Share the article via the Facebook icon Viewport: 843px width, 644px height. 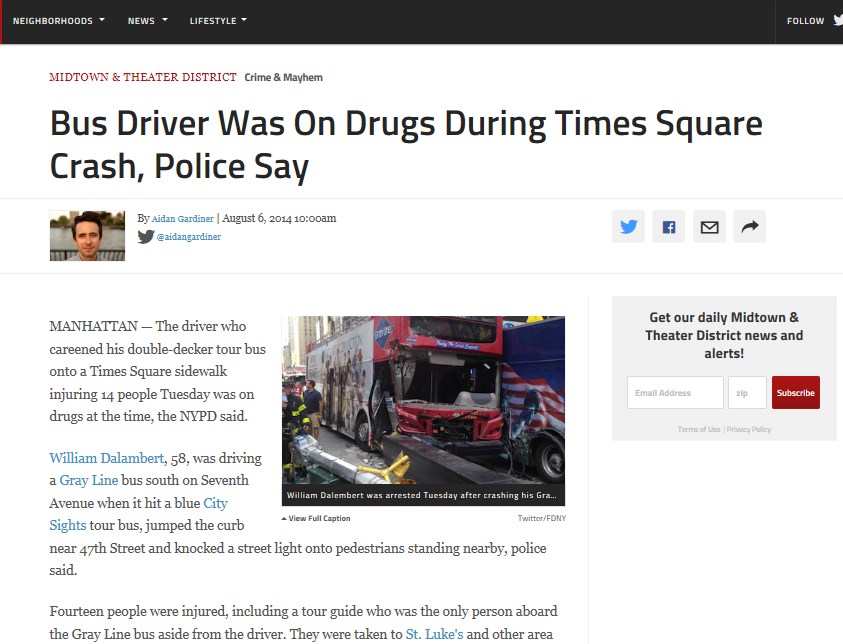[x=668, y=226]
